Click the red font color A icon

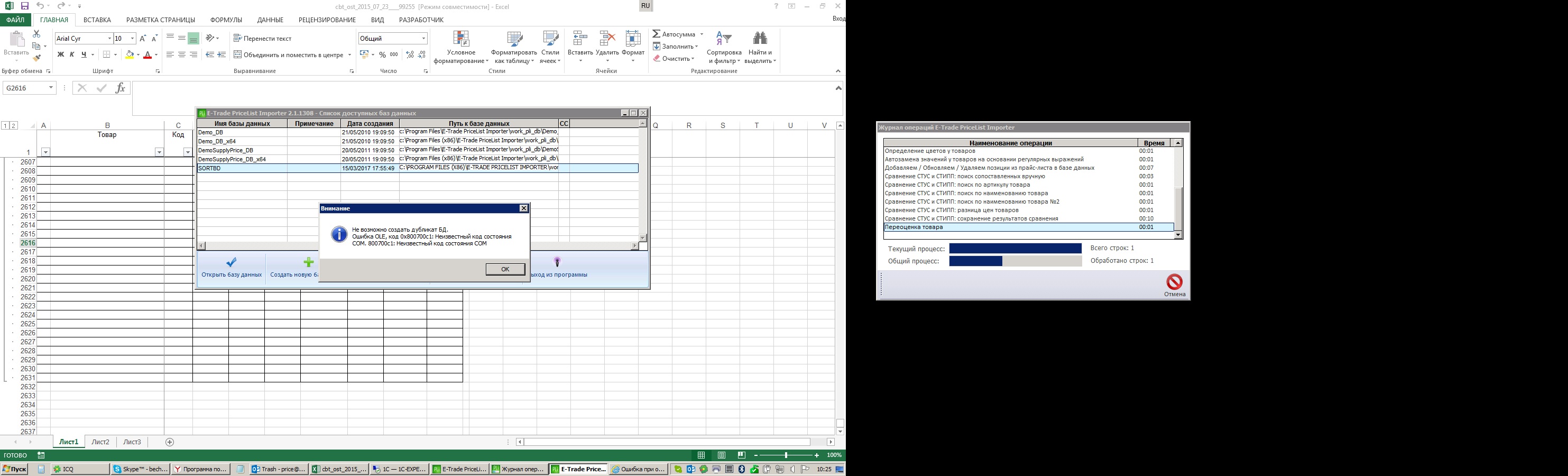147,55
